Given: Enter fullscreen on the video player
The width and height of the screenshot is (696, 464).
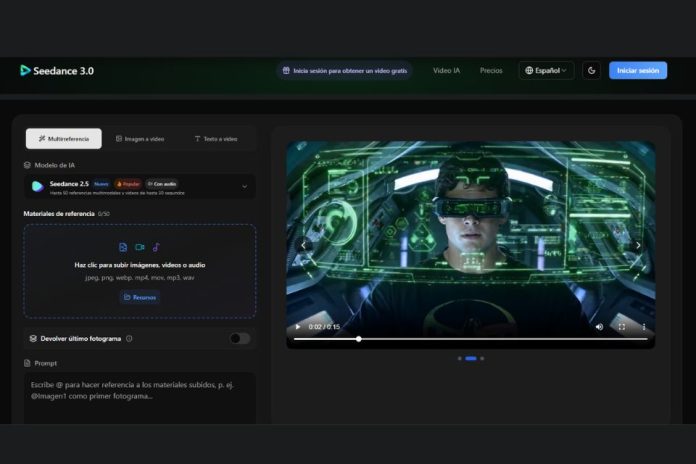Looking at the screenshot, I should pyautogui.click(x=621, y=327).
